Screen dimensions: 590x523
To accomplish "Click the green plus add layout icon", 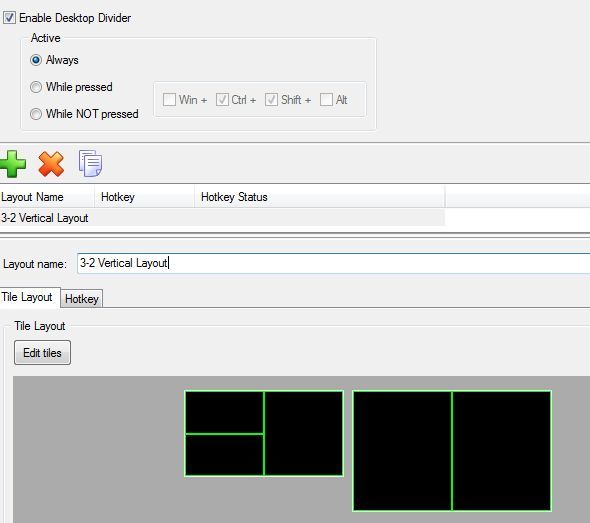I will pyautogui.click(x=13, y=164).
